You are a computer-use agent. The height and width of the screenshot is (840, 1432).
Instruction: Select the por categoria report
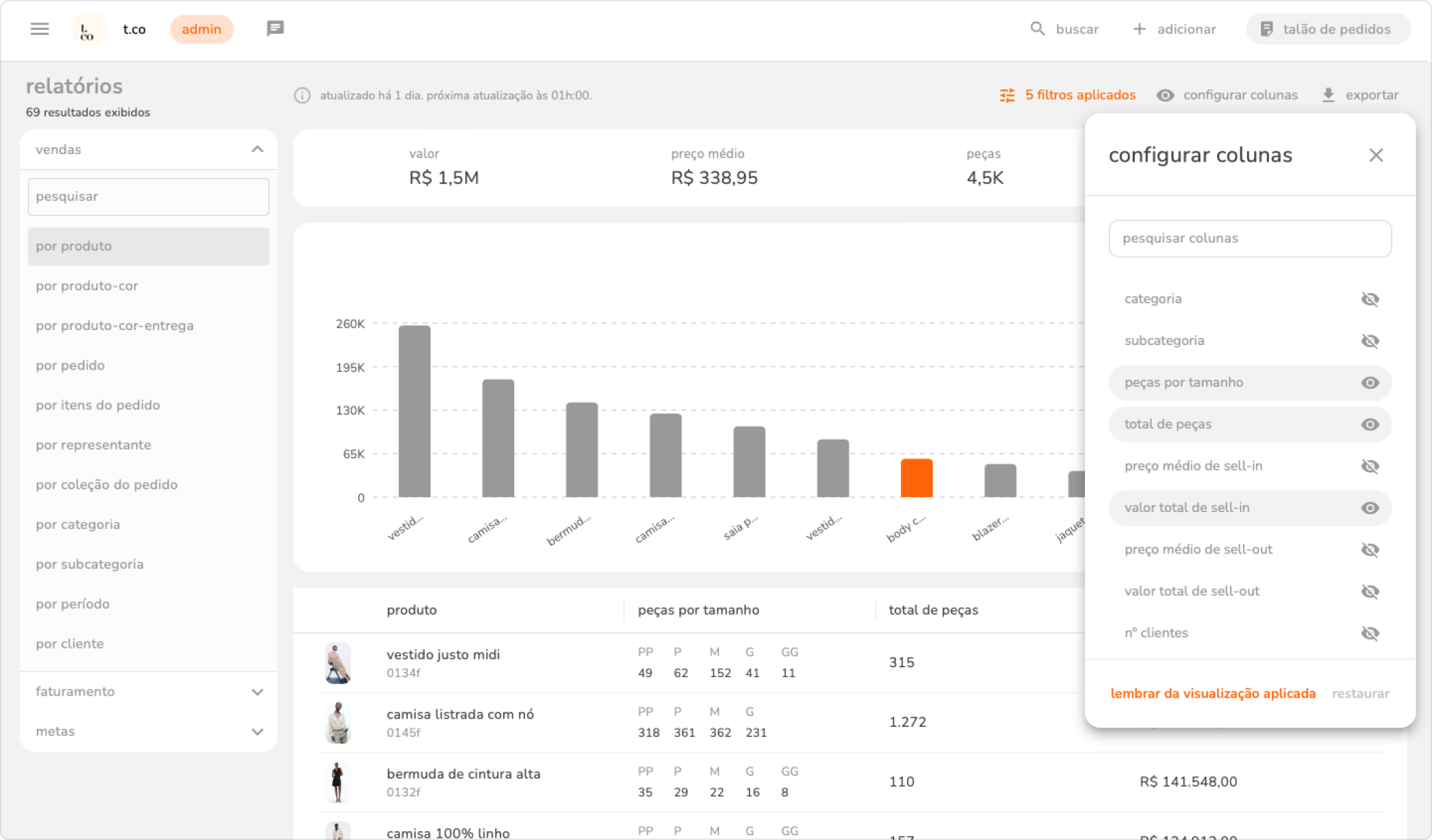click(78, 524)
